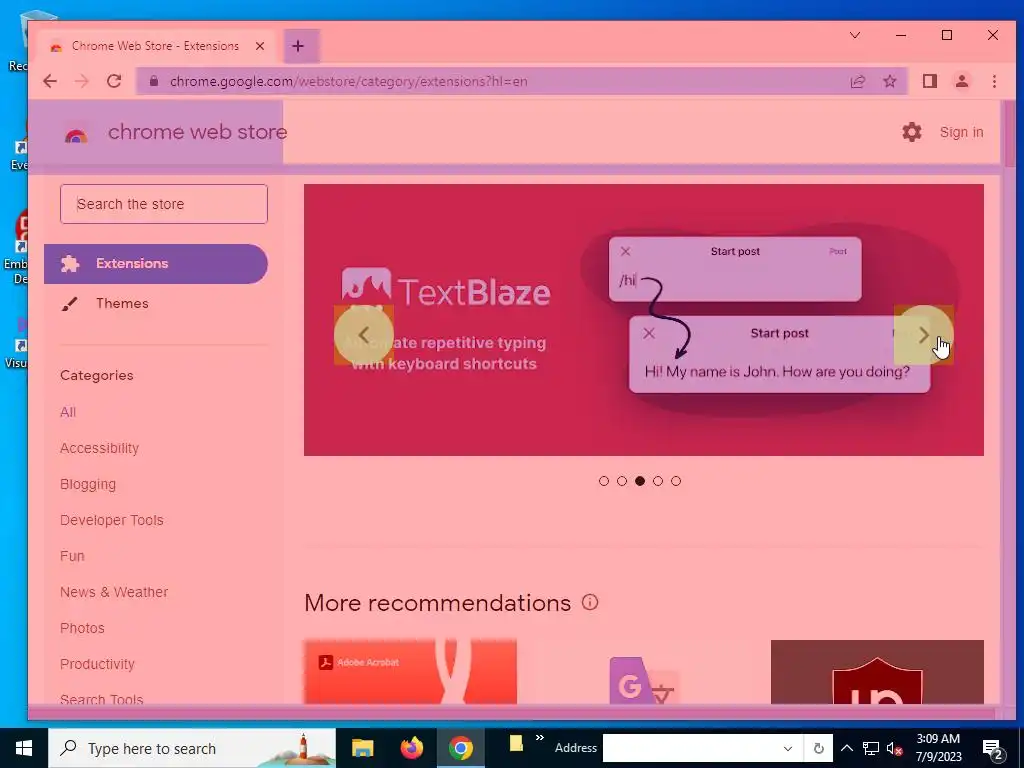Open the Windows Start menu
1024x768 pixels.
[24, 748]
